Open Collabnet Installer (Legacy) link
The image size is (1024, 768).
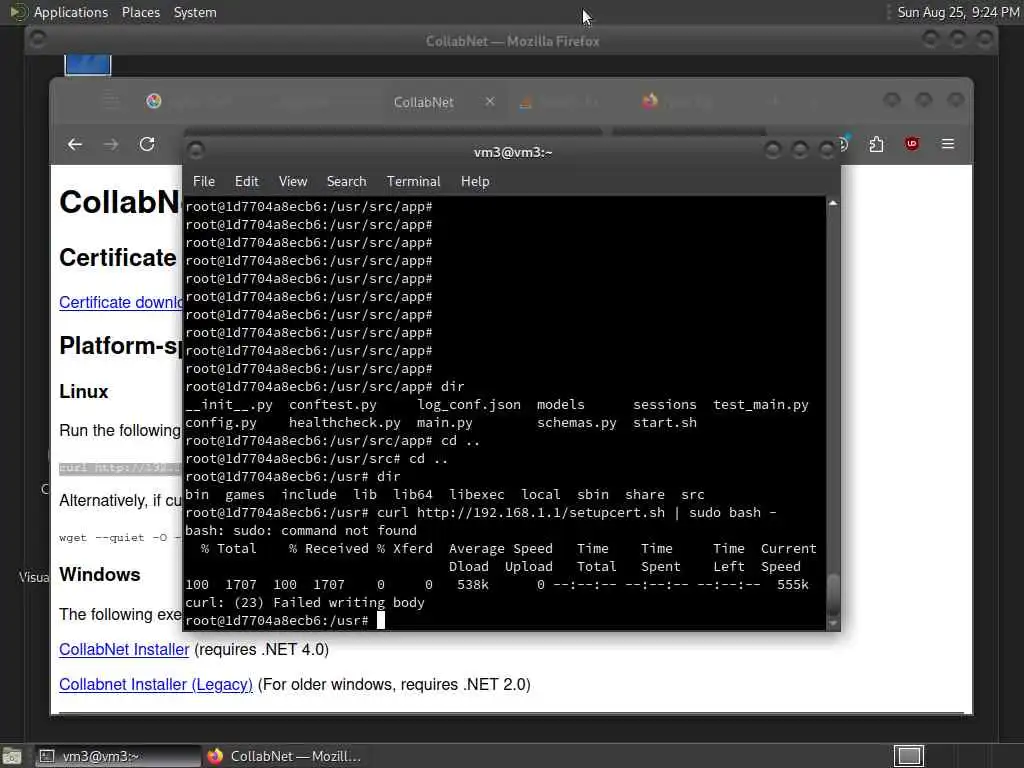tap(155, 684)
